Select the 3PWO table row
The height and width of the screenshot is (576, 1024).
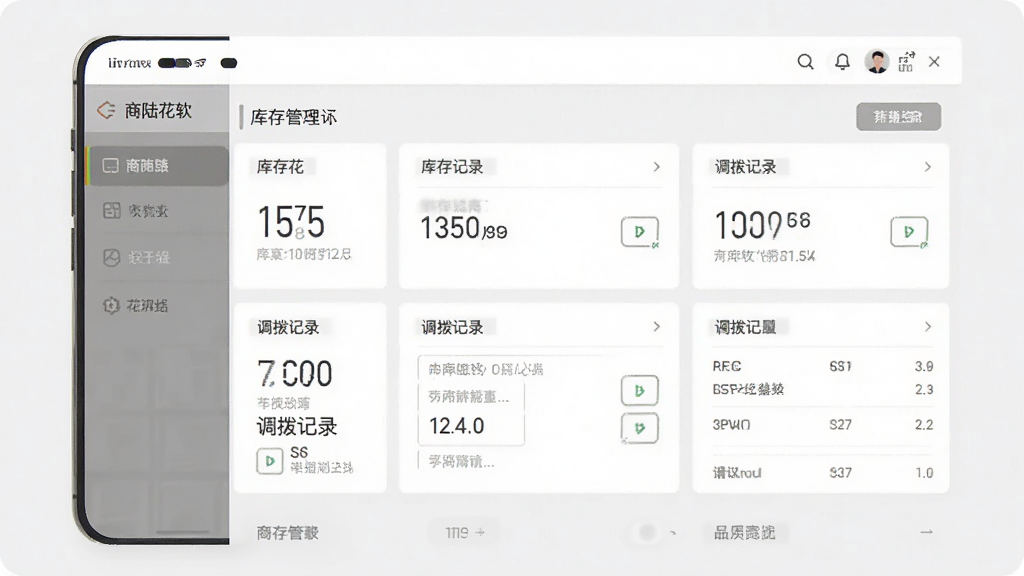pos(822,424)
